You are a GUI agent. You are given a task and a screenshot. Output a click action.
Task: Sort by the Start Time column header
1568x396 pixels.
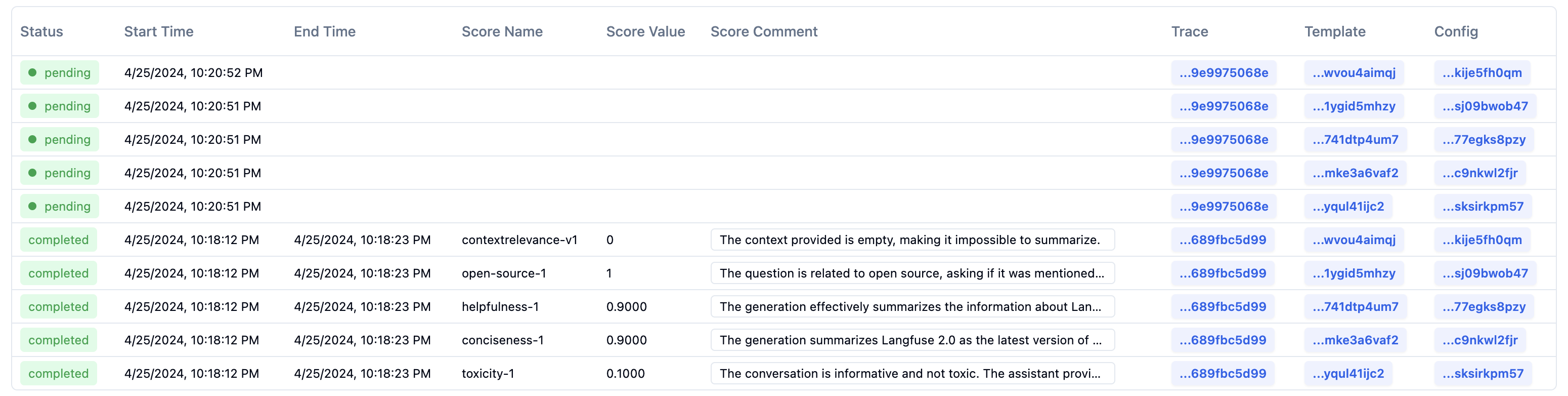tap(159, 32)
